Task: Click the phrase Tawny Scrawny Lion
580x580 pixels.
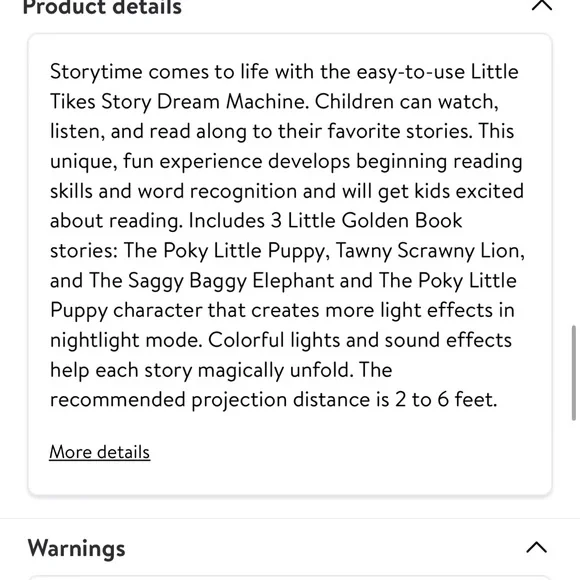Action: 430,251
